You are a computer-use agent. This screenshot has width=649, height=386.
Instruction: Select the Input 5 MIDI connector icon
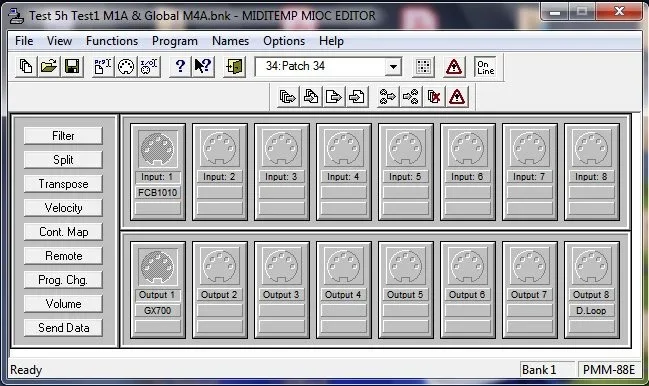406,149
